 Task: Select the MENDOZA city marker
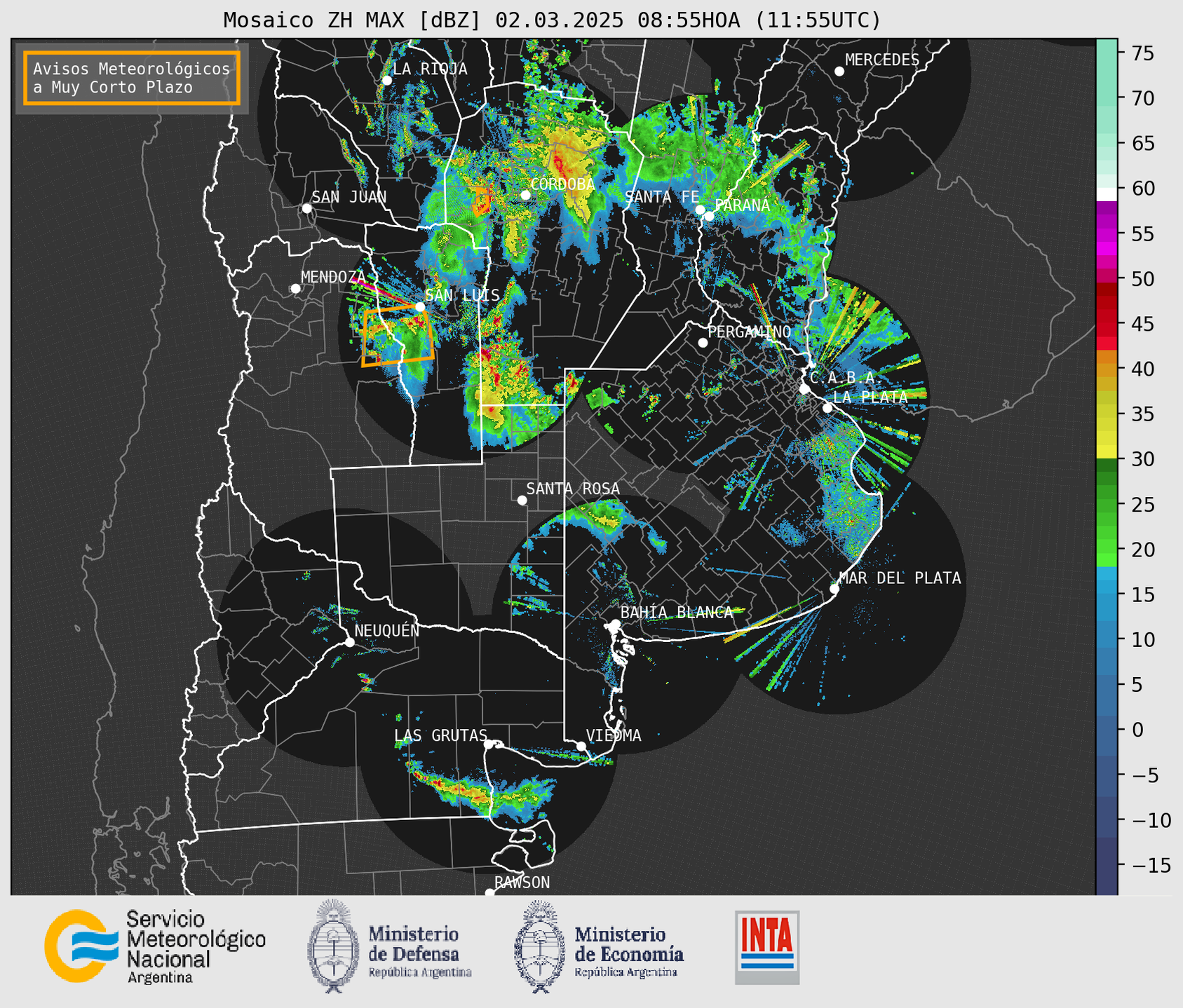296,289
